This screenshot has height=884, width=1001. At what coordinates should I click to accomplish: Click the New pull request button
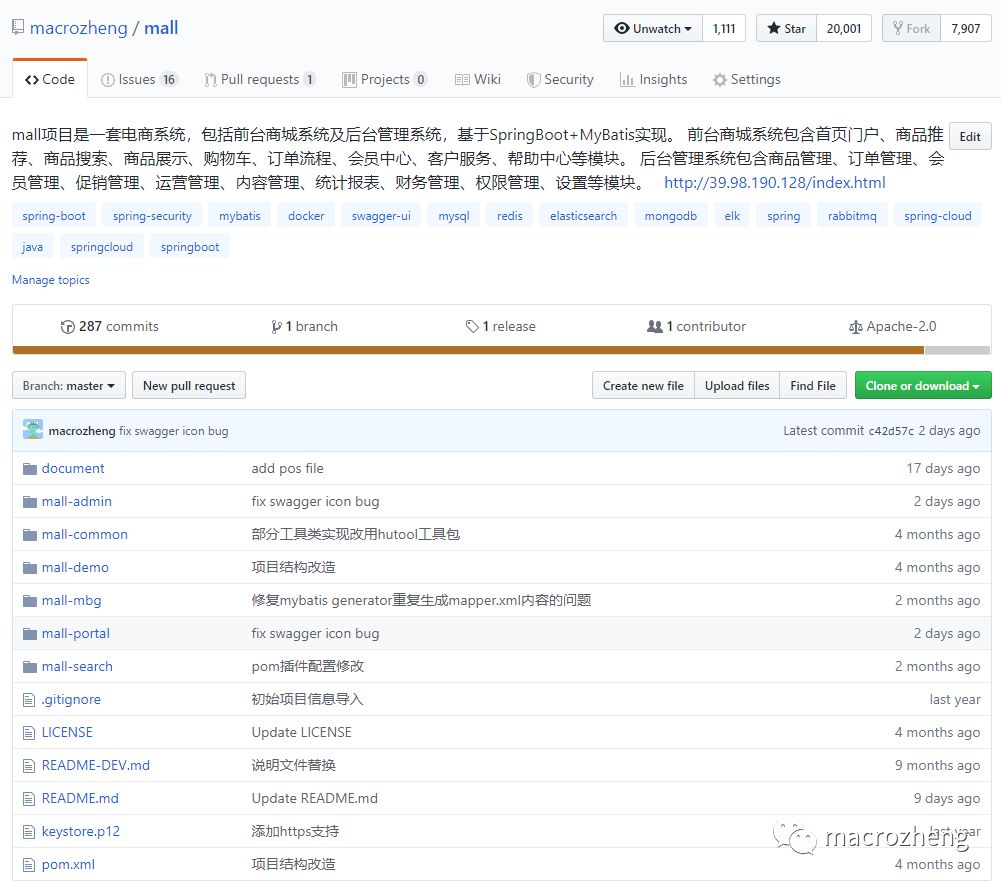point(189,386)
